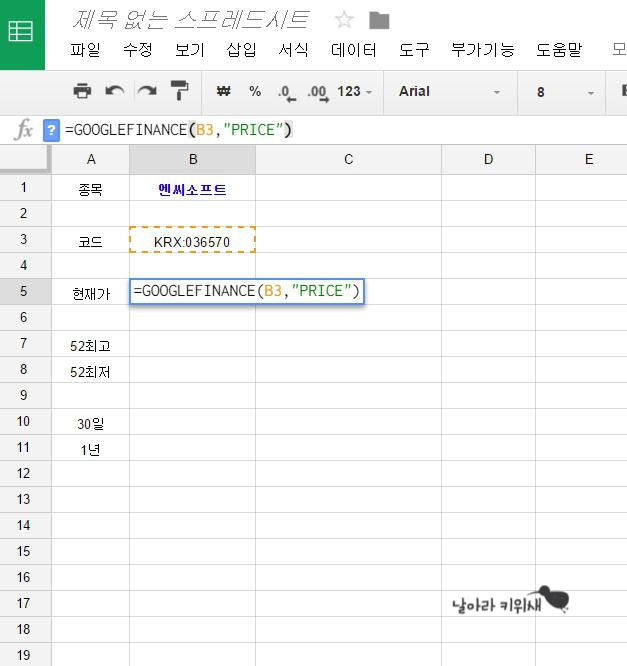Redo the last action
627x666 pixels.
click(147, 91)
